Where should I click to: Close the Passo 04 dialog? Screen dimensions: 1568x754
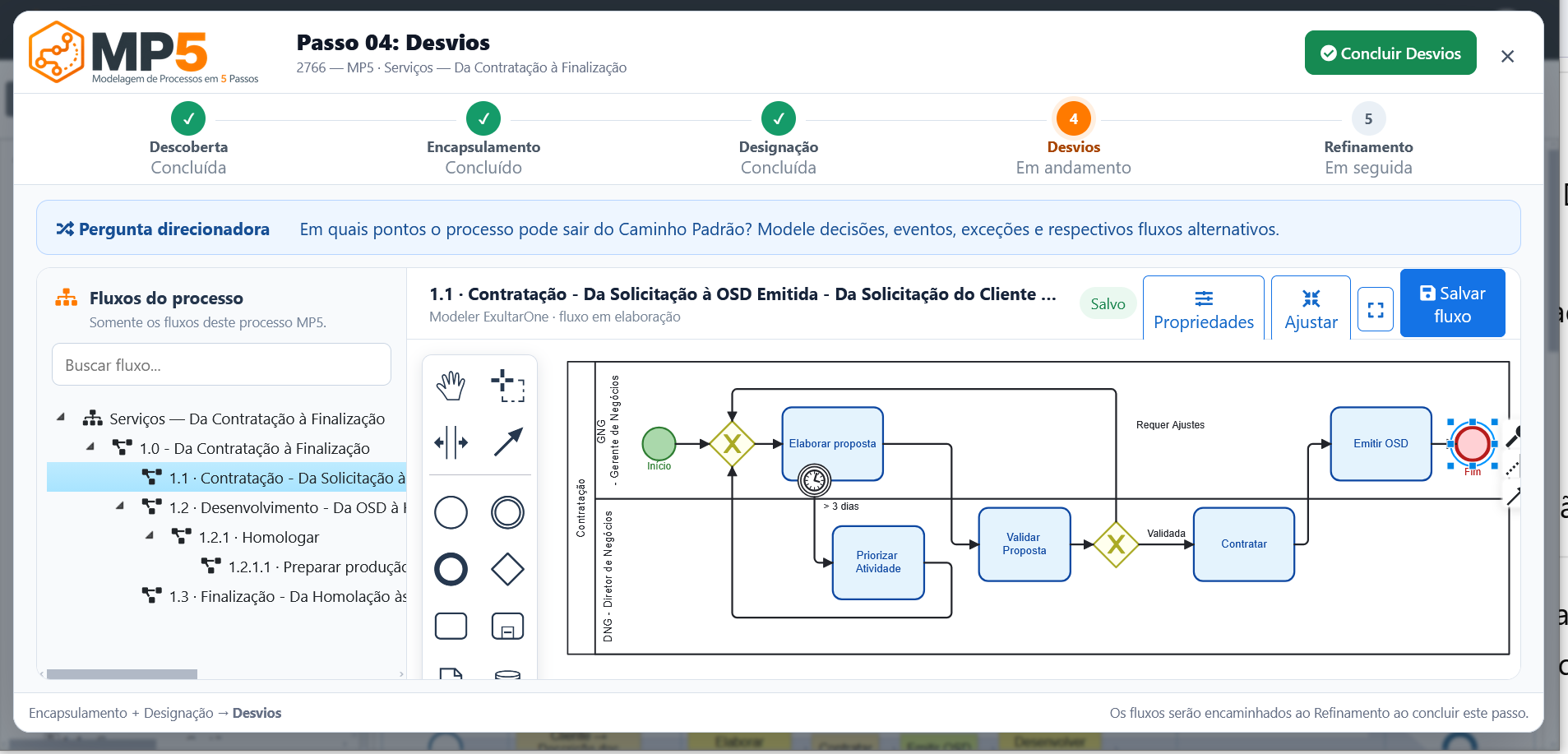(x=1507, y=56)
